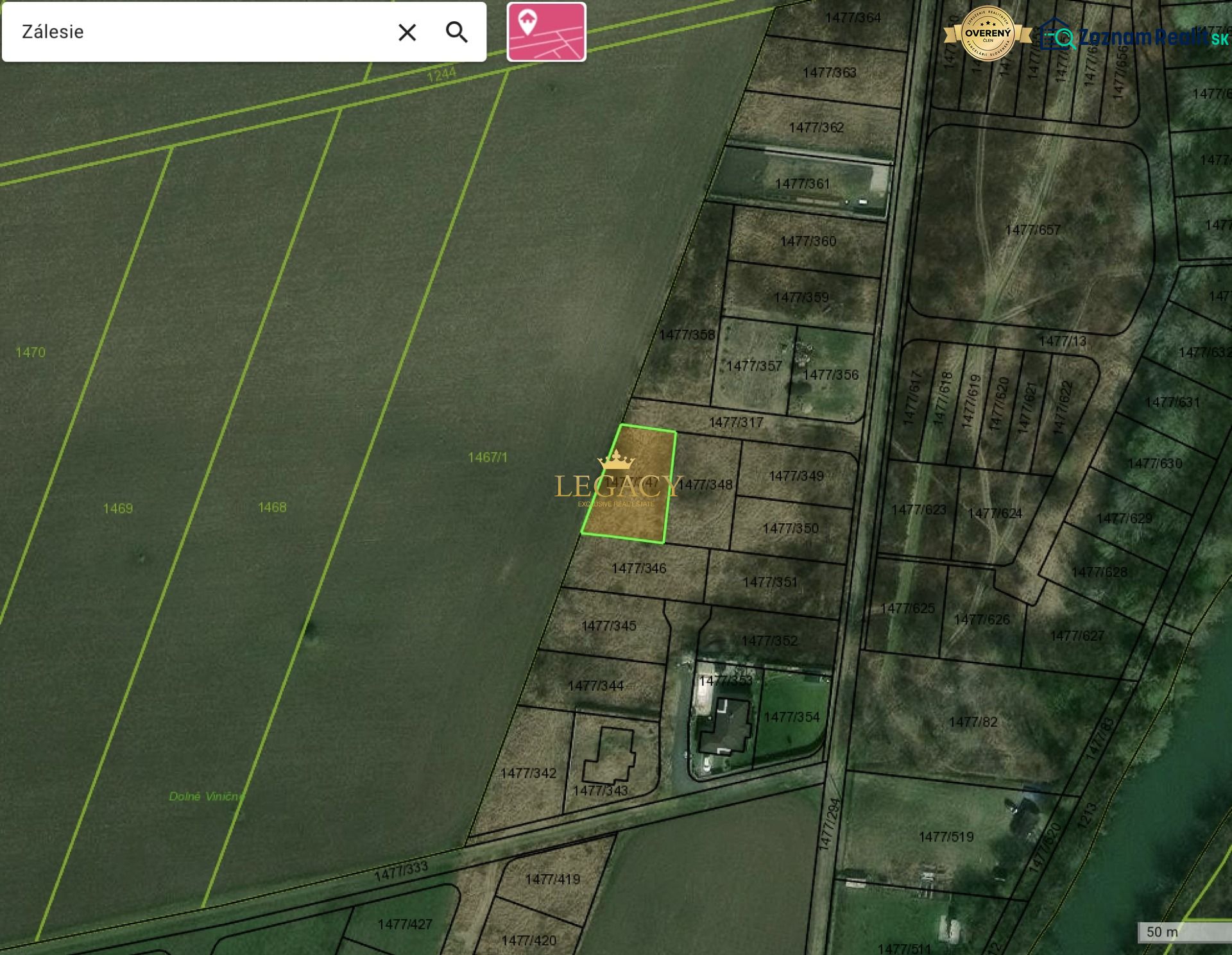Click field parcel label 1468
The height and width of the screenshot is (955, 1232).
[x=272, y=507]
